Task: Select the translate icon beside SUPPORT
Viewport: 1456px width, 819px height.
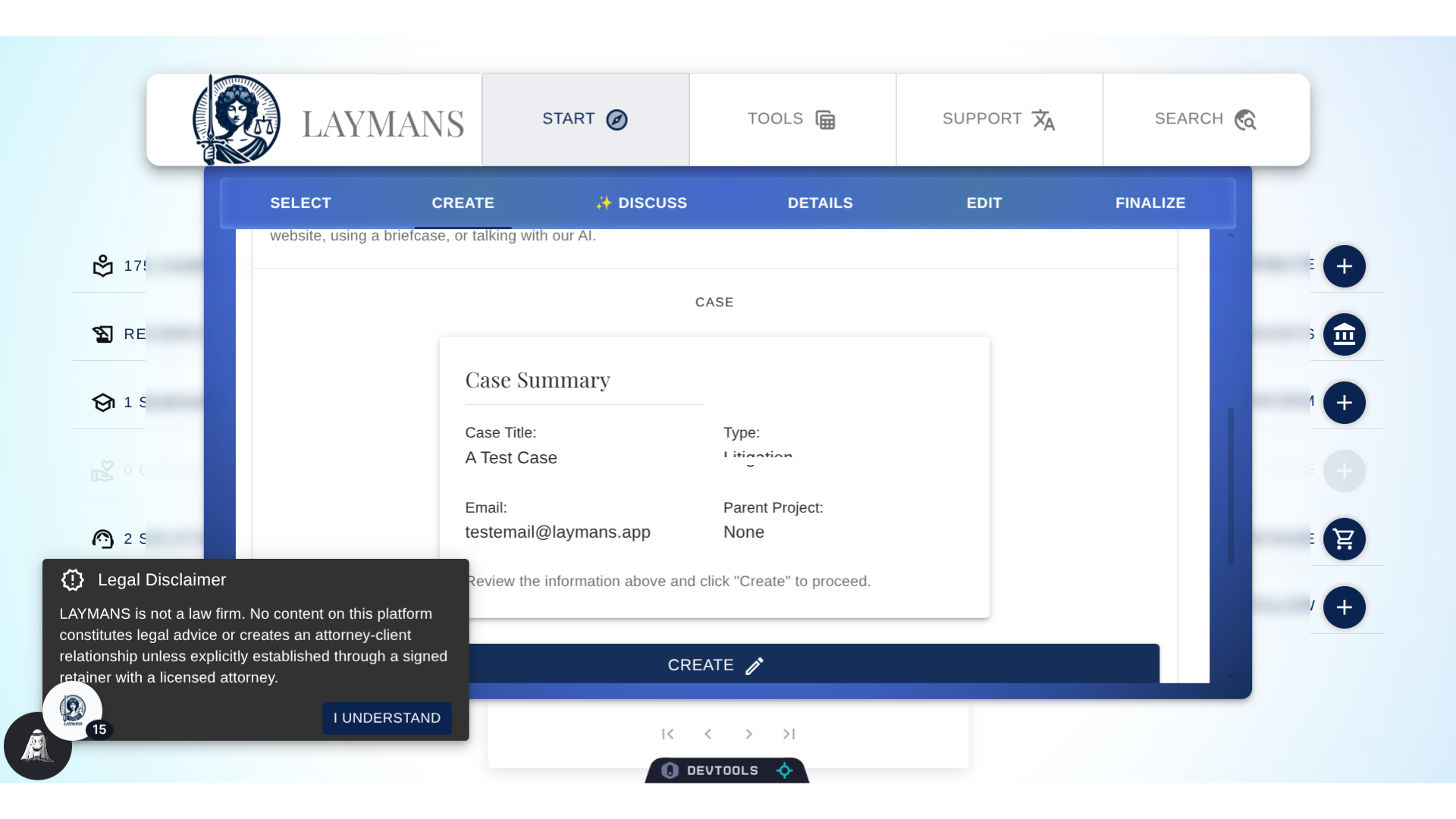Action: tap(1044, 119)
